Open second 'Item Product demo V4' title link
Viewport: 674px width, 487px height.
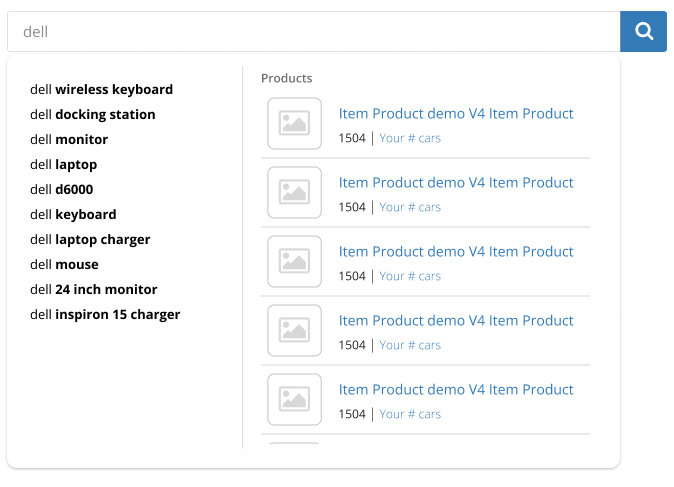pyautogui.click(x=456, y=183)
